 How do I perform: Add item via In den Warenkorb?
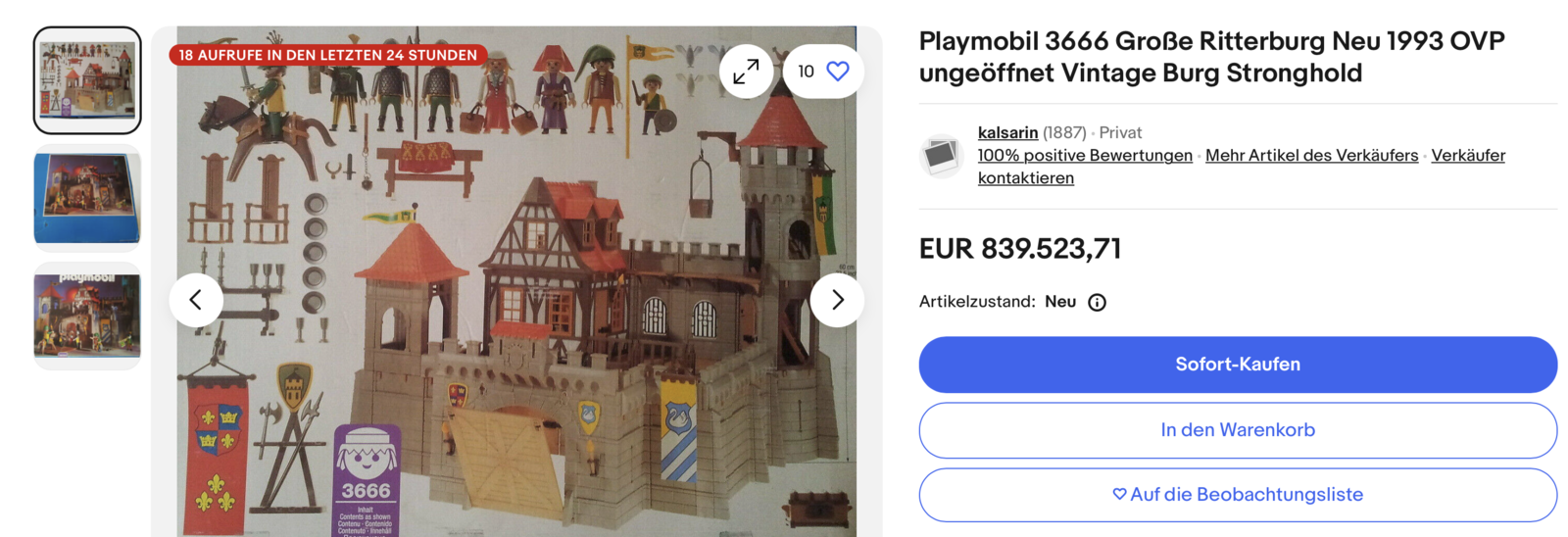point(1238,430)
